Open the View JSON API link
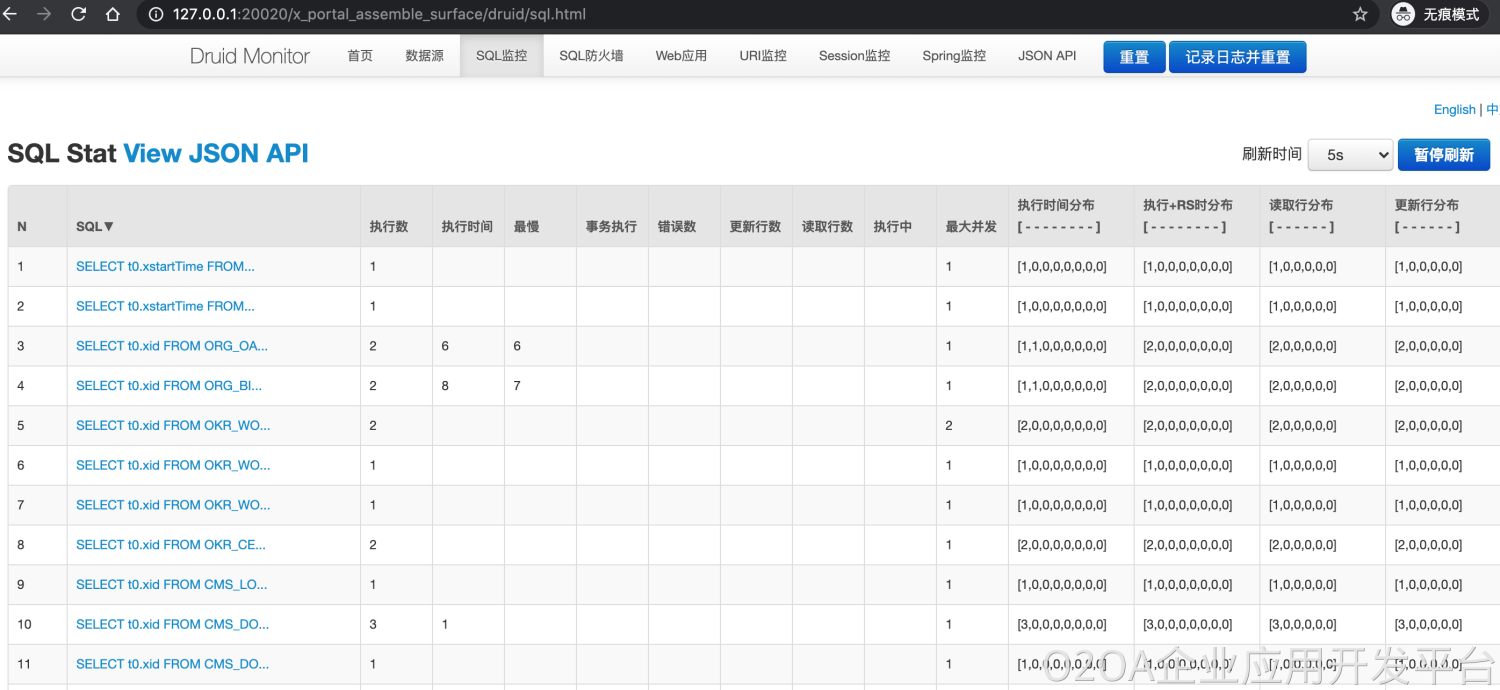1500x690 pixels. pos(215,153)
